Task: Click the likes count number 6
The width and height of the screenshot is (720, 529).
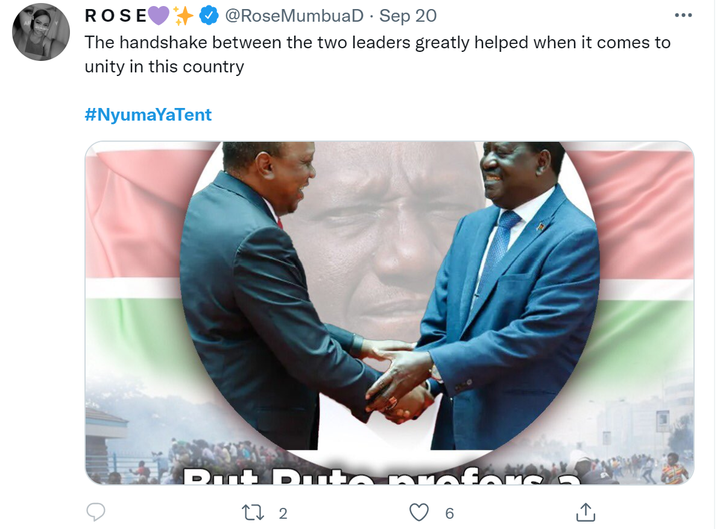Action: 449,513
